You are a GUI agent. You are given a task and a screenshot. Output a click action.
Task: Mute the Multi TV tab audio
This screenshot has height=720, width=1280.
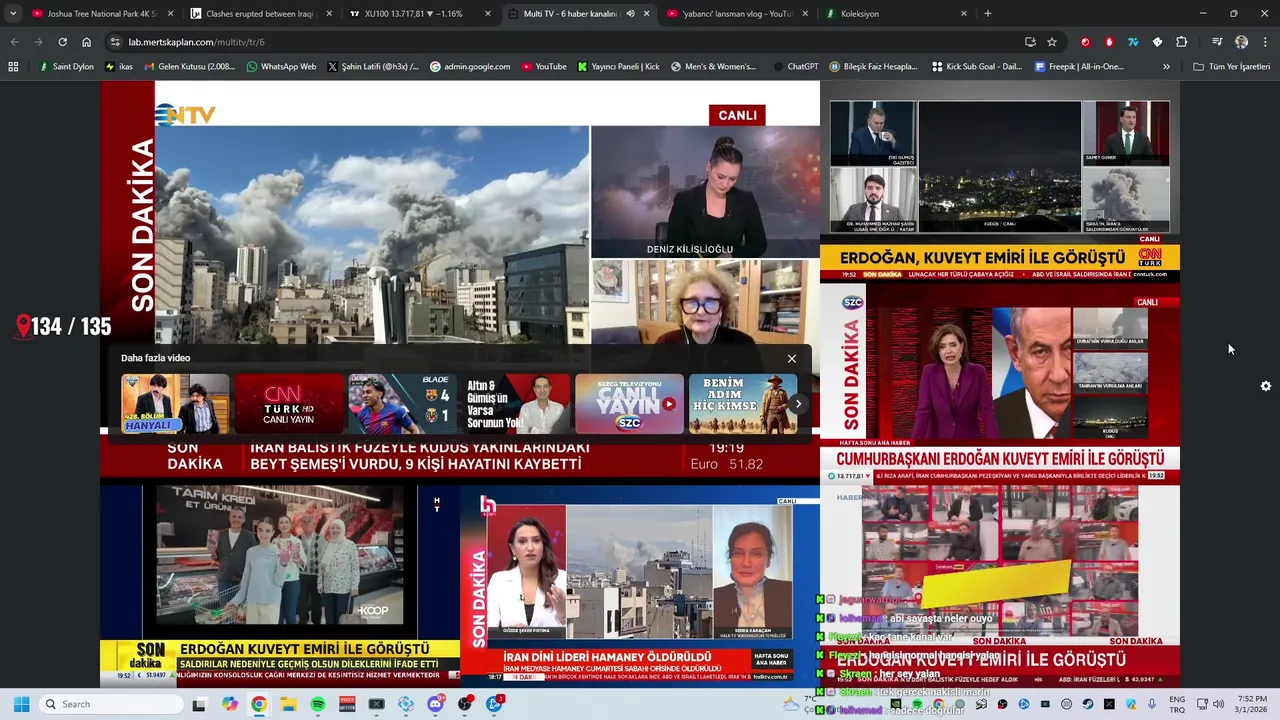630,14
